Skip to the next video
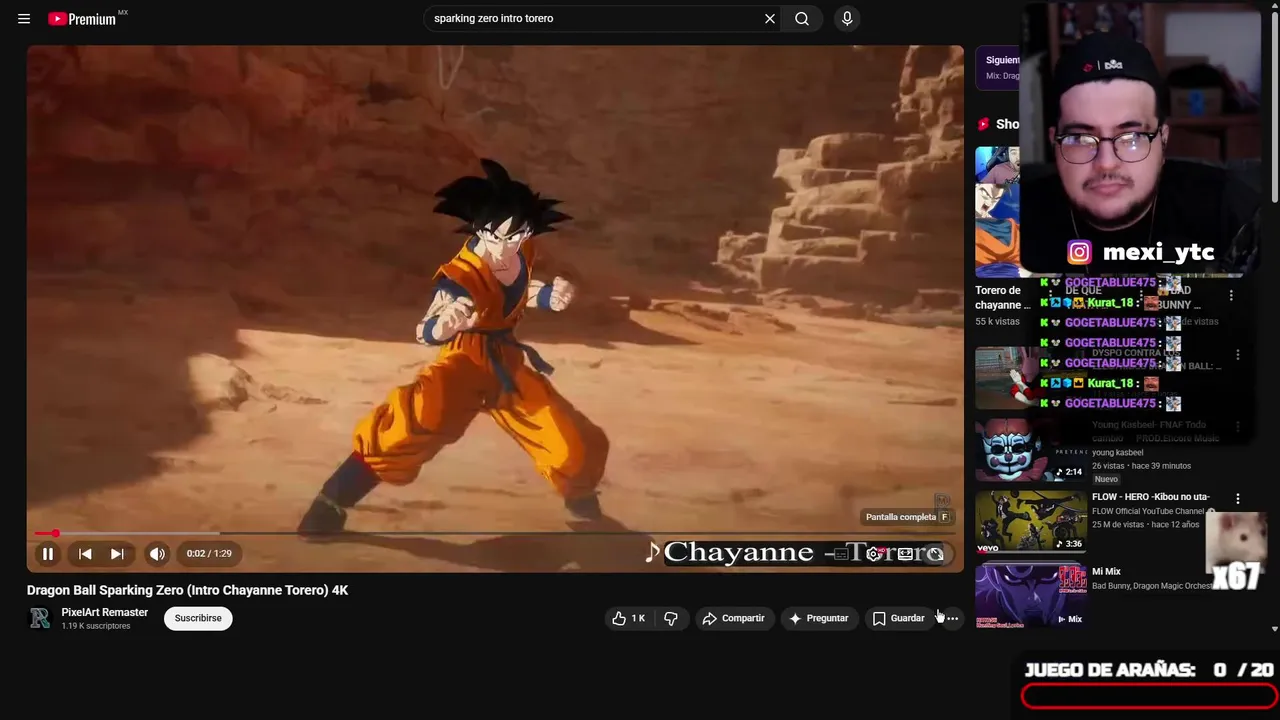Screen dimensions: 1280x720 117,554
